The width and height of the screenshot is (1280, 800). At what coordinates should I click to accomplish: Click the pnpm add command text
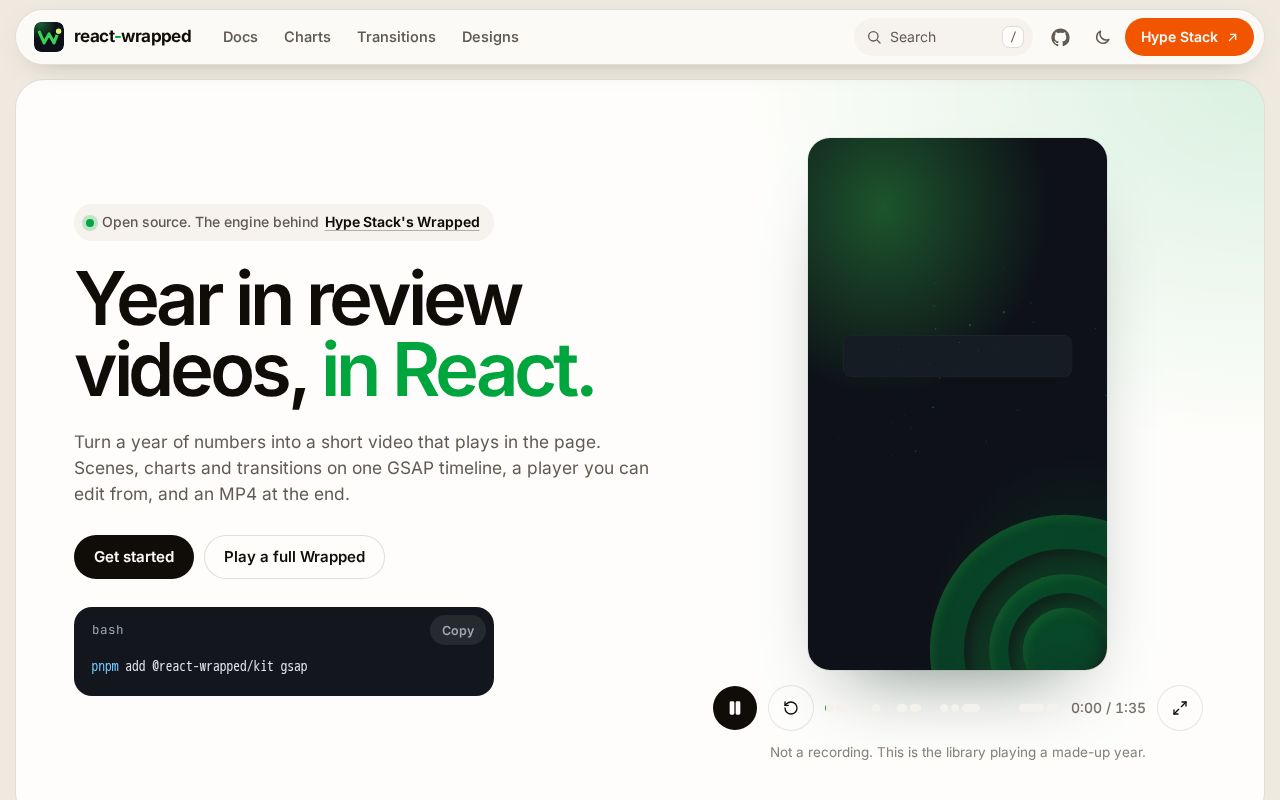199,666
